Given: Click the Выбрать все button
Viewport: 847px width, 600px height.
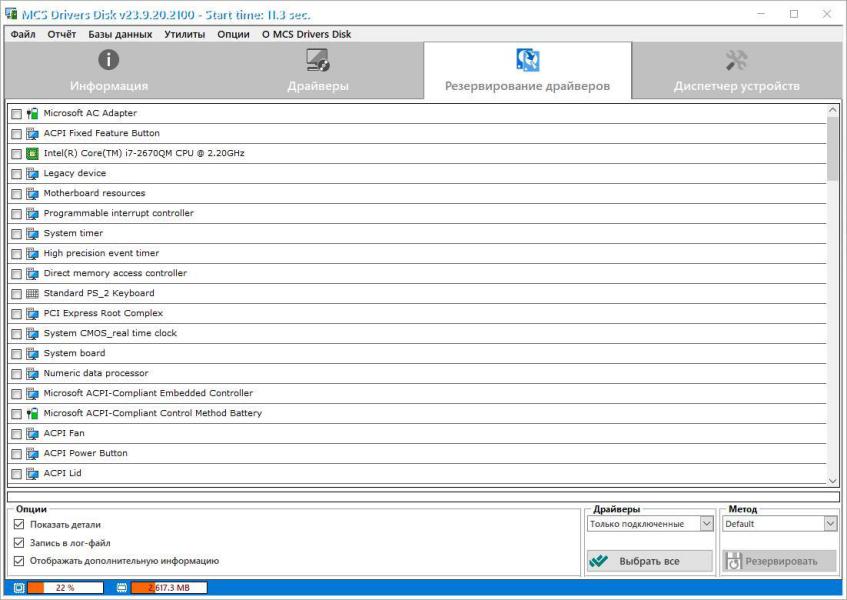Looking at the screenshot, I should [650, 561].
